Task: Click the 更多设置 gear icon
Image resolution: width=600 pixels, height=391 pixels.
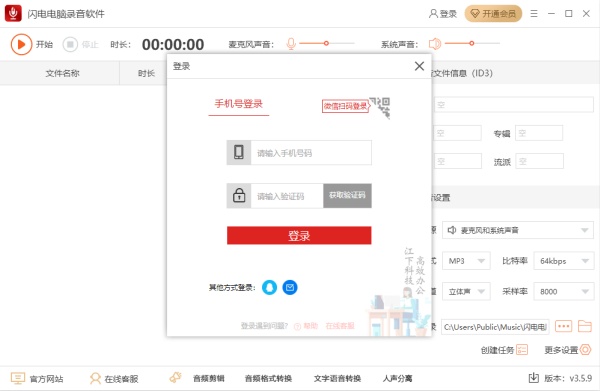Action: [585, 350]
